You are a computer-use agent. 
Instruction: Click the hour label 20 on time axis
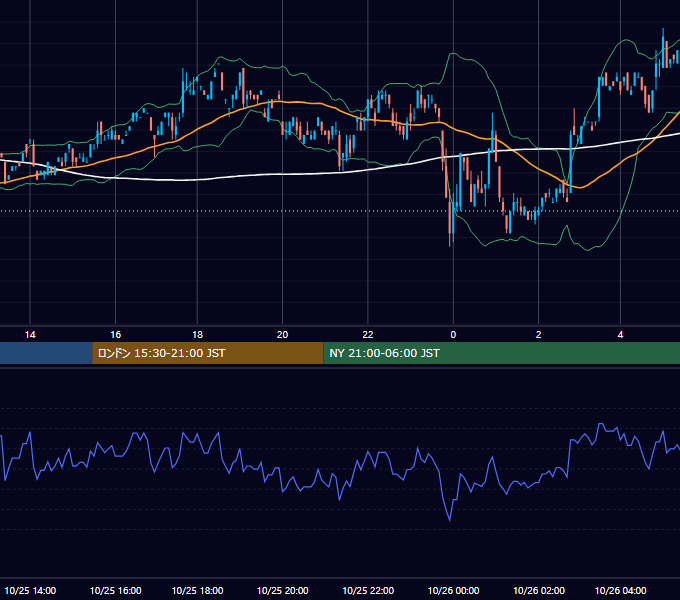pyautogui.click(x=282, y=335)
